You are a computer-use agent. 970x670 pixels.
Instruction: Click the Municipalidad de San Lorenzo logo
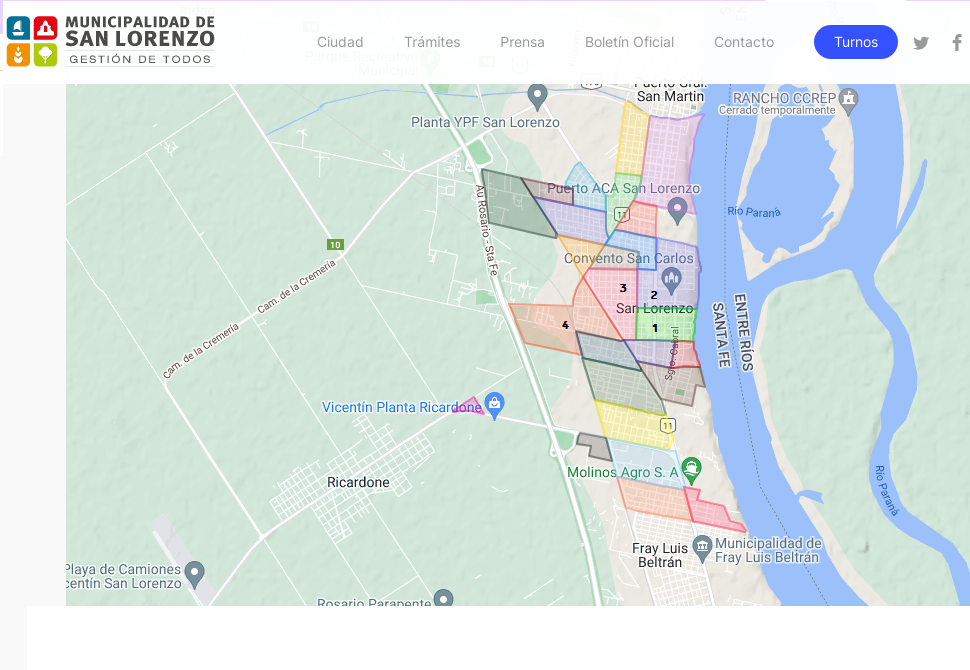110,41
